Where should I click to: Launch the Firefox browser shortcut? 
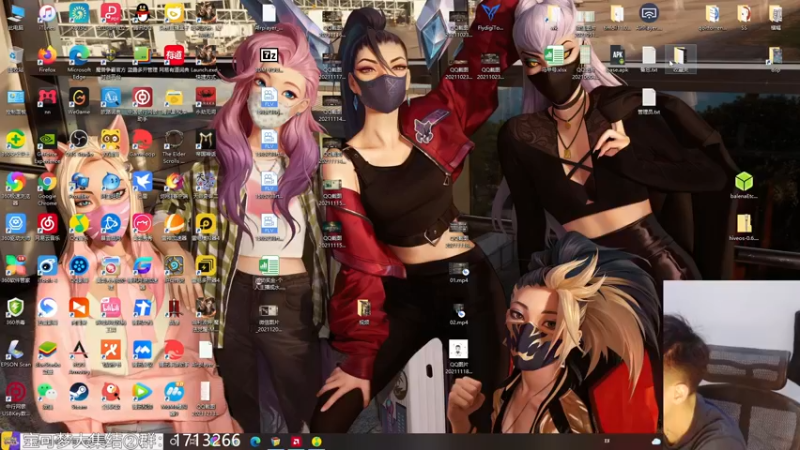(x=47, y=56)
